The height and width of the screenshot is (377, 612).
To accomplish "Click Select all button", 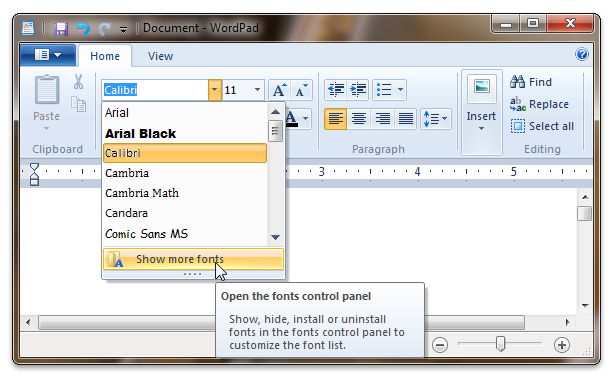I will [x=542, y=126].
